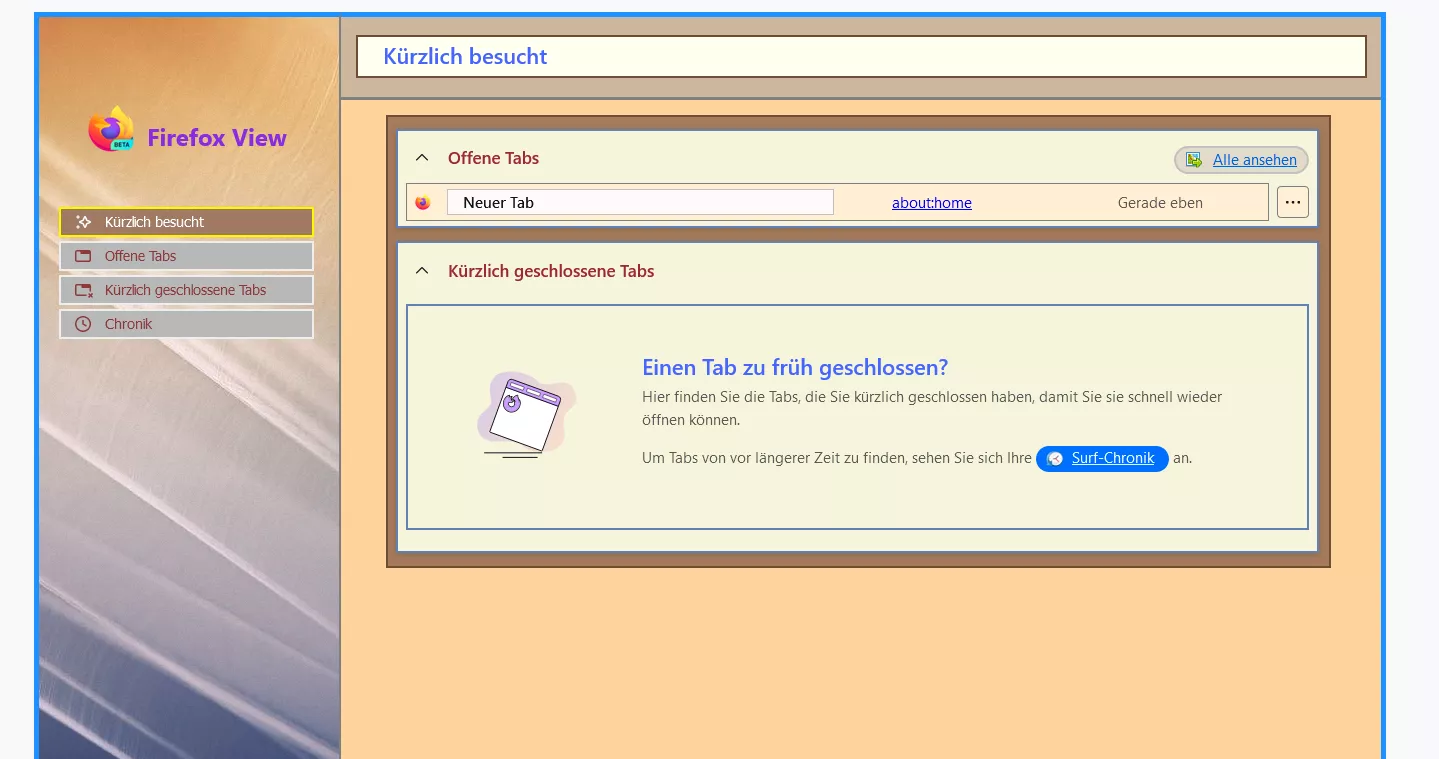This screenshot has height=759, width=1439.
Task: Click the Kürzlich besucht page heading
Action: (465, 57)
